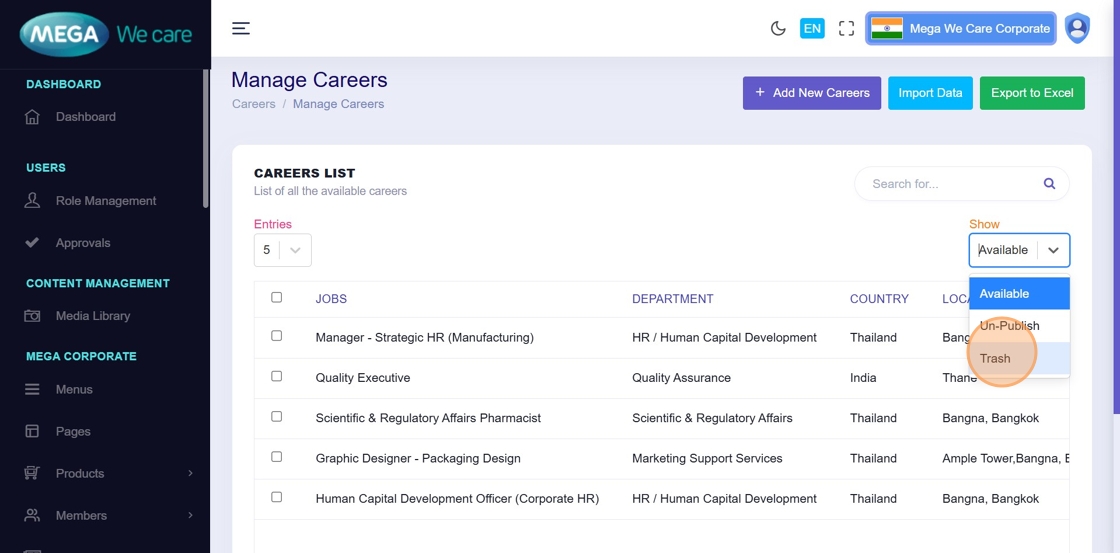This screenshot has width=1120, height=553.
Task: Toggle dark mode moon icon
Action: tap(778, 29)
